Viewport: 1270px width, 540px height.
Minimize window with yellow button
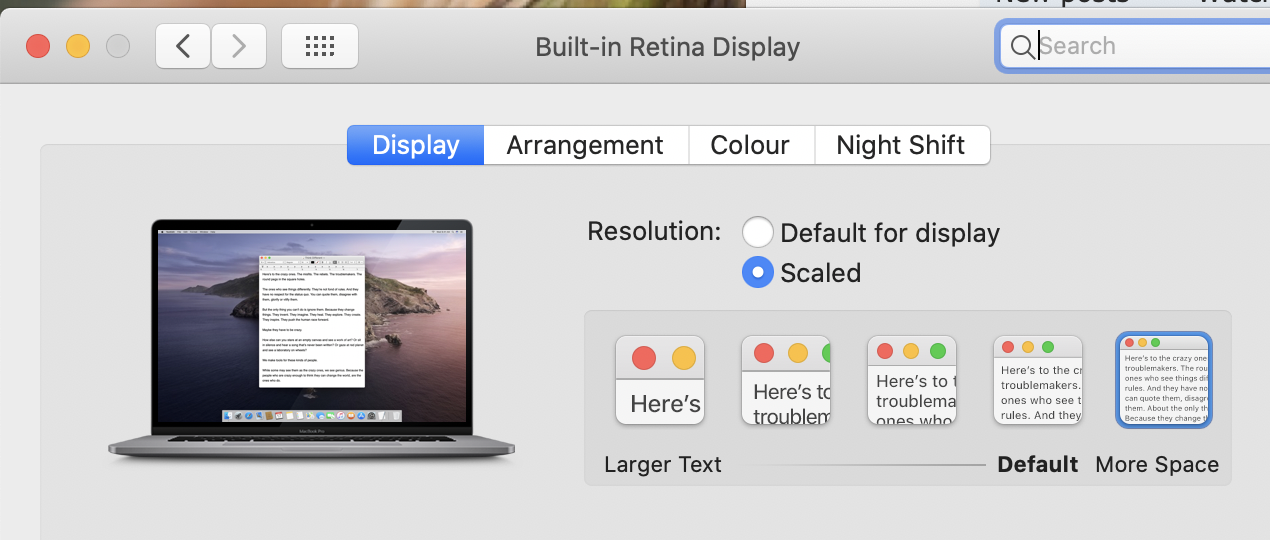[x=78, y=46]
